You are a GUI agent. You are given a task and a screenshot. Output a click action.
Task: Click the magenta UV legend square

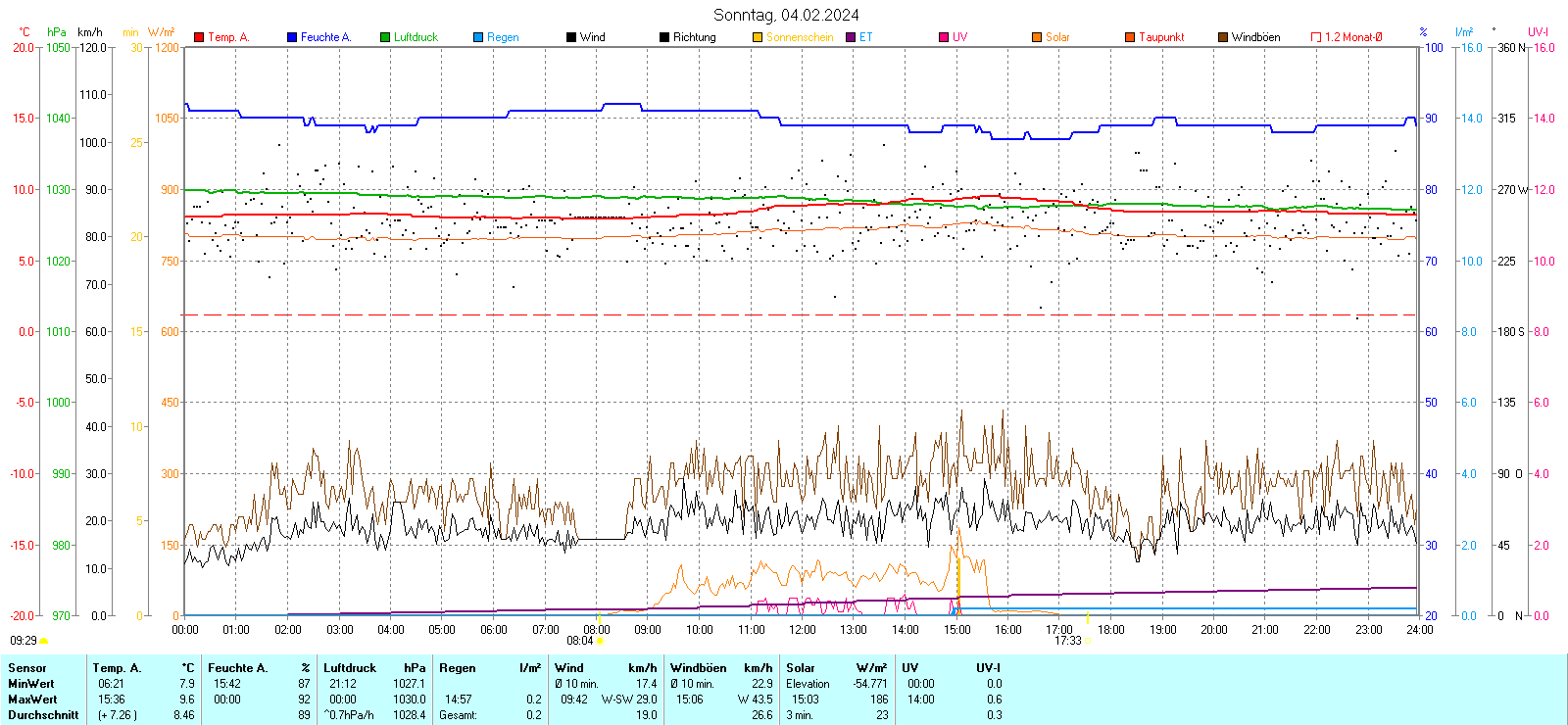(944, 37)
